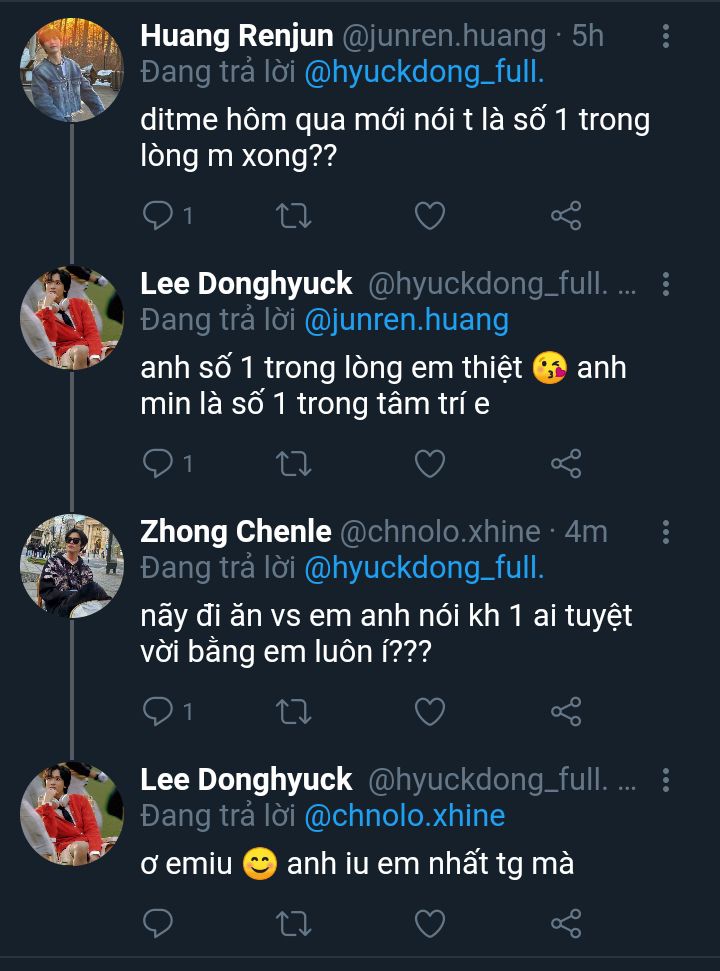
Task: Retweet Lee Donghyuck's reply to junren.huang
Action: 294,463
